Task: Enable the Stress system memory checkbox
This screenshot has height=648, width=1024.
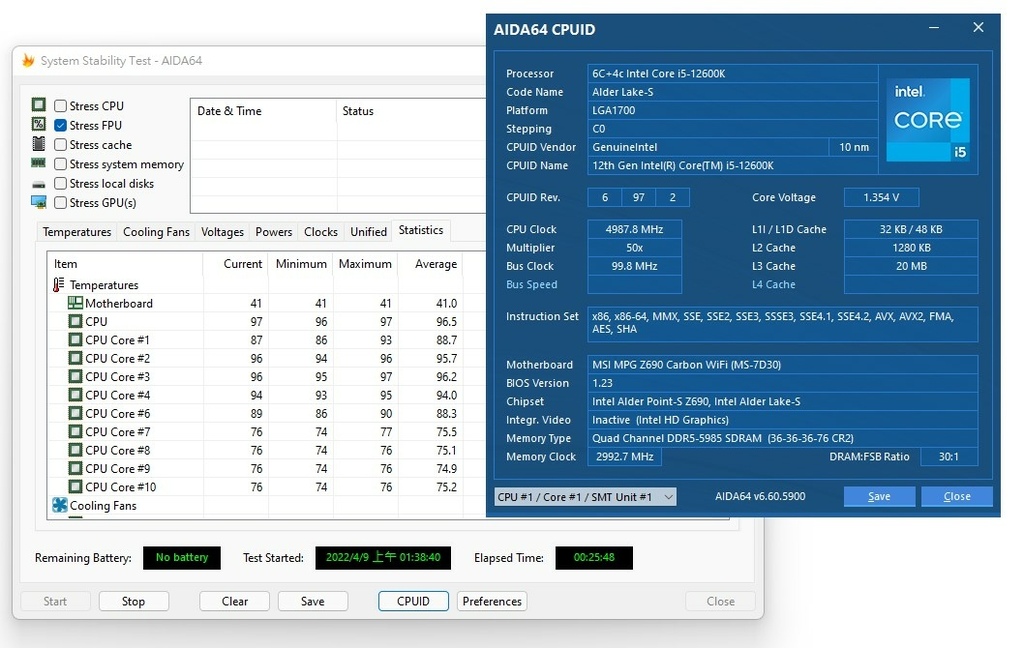Action: (x=61, y=164)
